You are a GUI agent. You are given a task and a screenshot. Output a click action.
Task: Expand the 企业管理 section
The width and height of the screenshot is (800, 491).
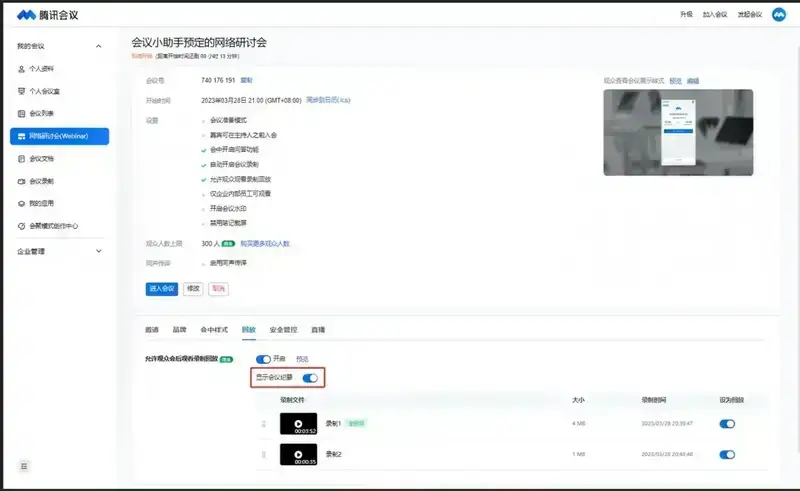(x=98, y=251)
